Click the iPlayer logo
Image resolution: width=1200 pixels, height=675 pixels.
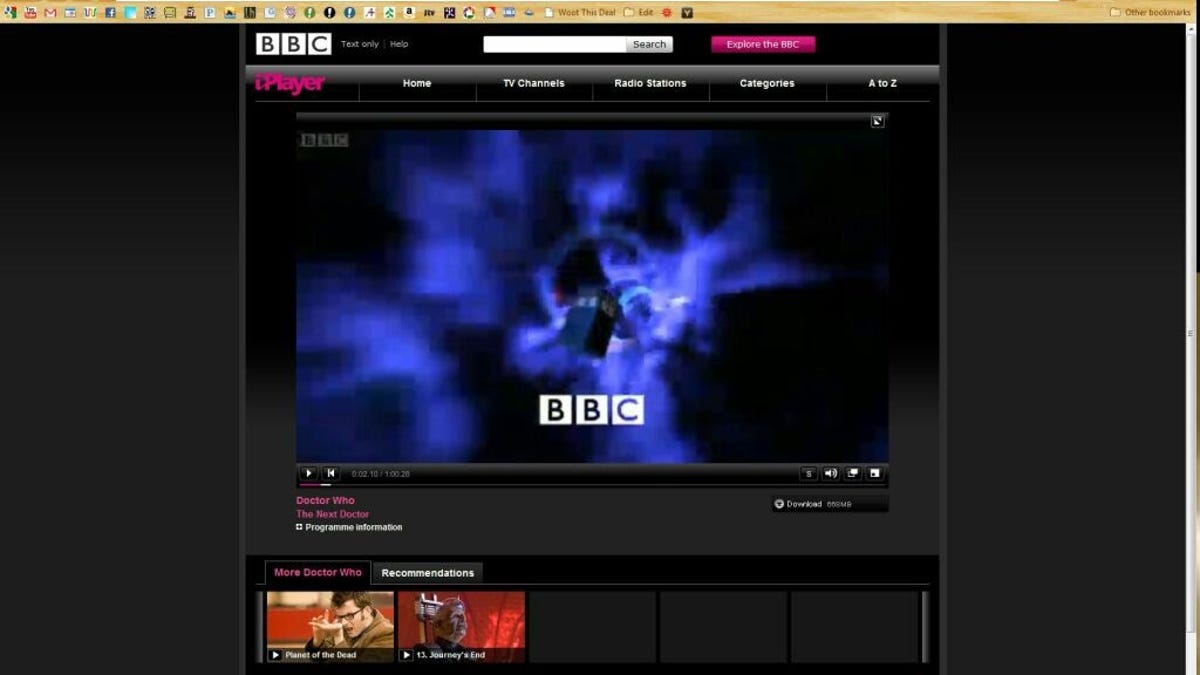[x=290, y=84]
